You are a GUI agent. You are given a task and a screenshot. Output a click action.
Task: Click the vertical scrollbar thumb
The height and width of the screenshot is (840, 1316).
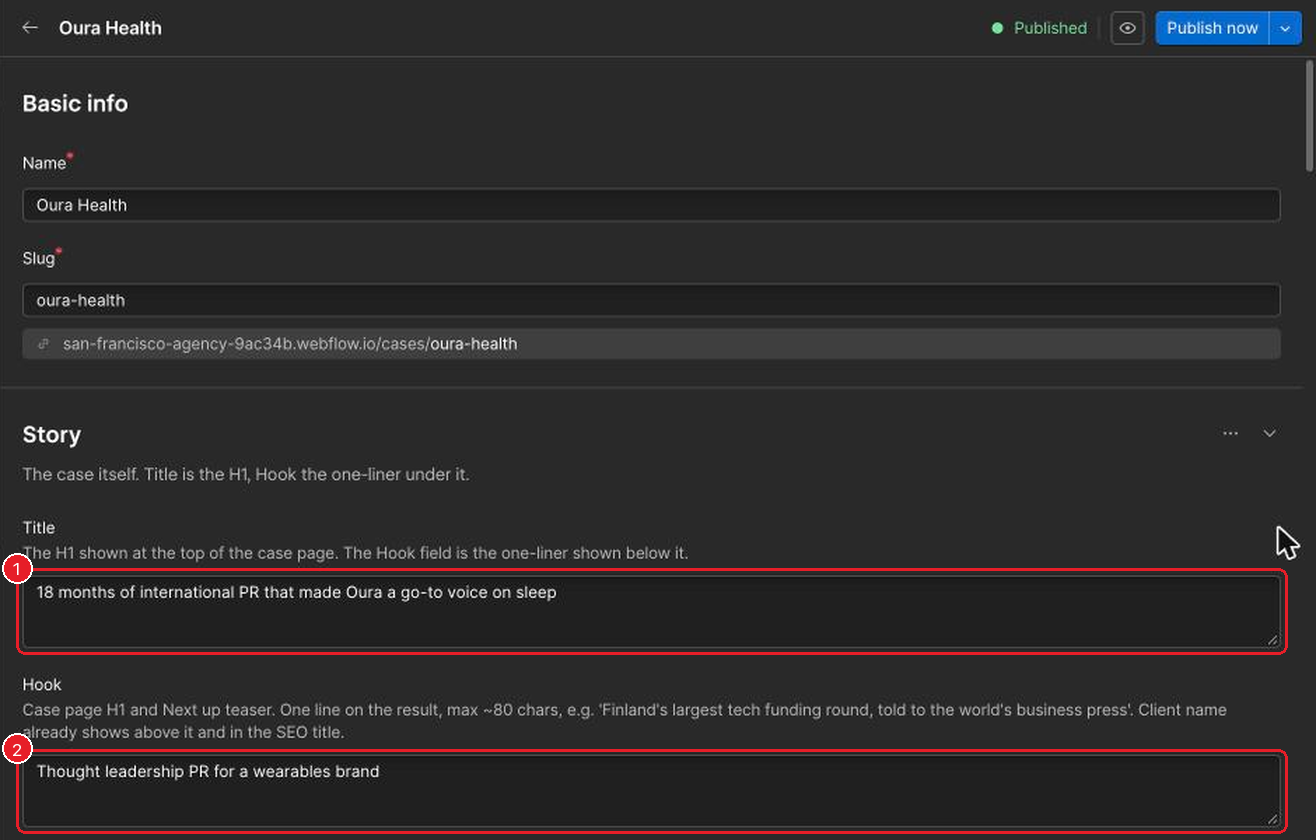tap(1310, 114)
